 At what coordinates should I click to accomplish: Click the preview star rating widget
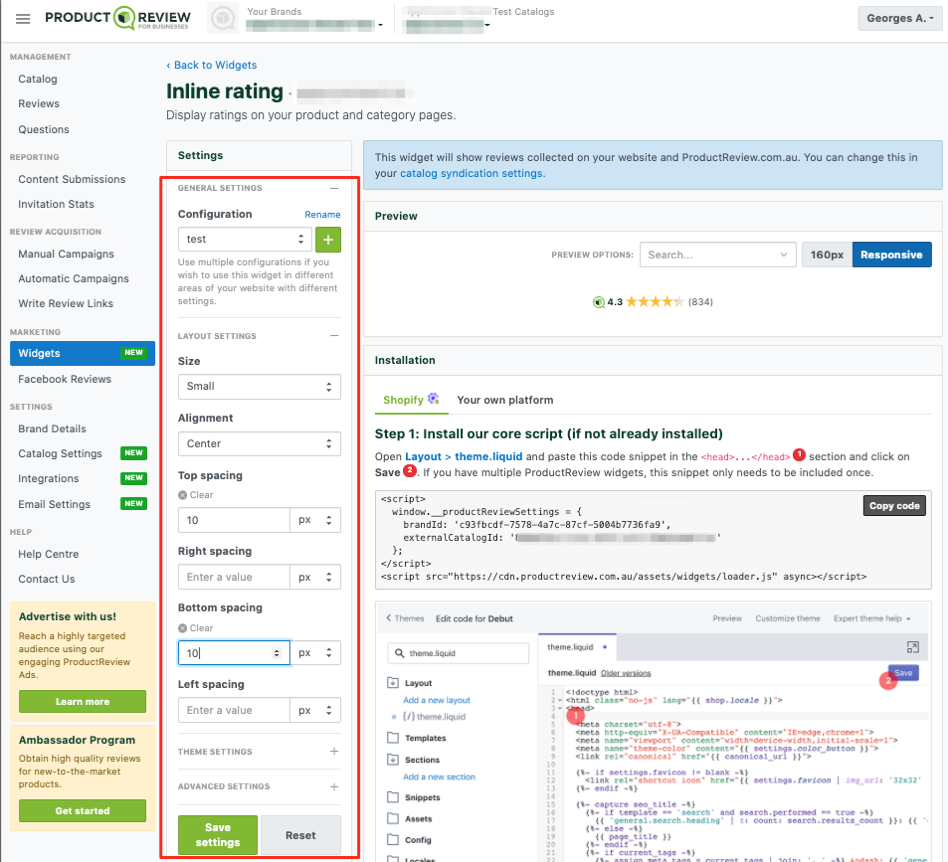(653, 302)
